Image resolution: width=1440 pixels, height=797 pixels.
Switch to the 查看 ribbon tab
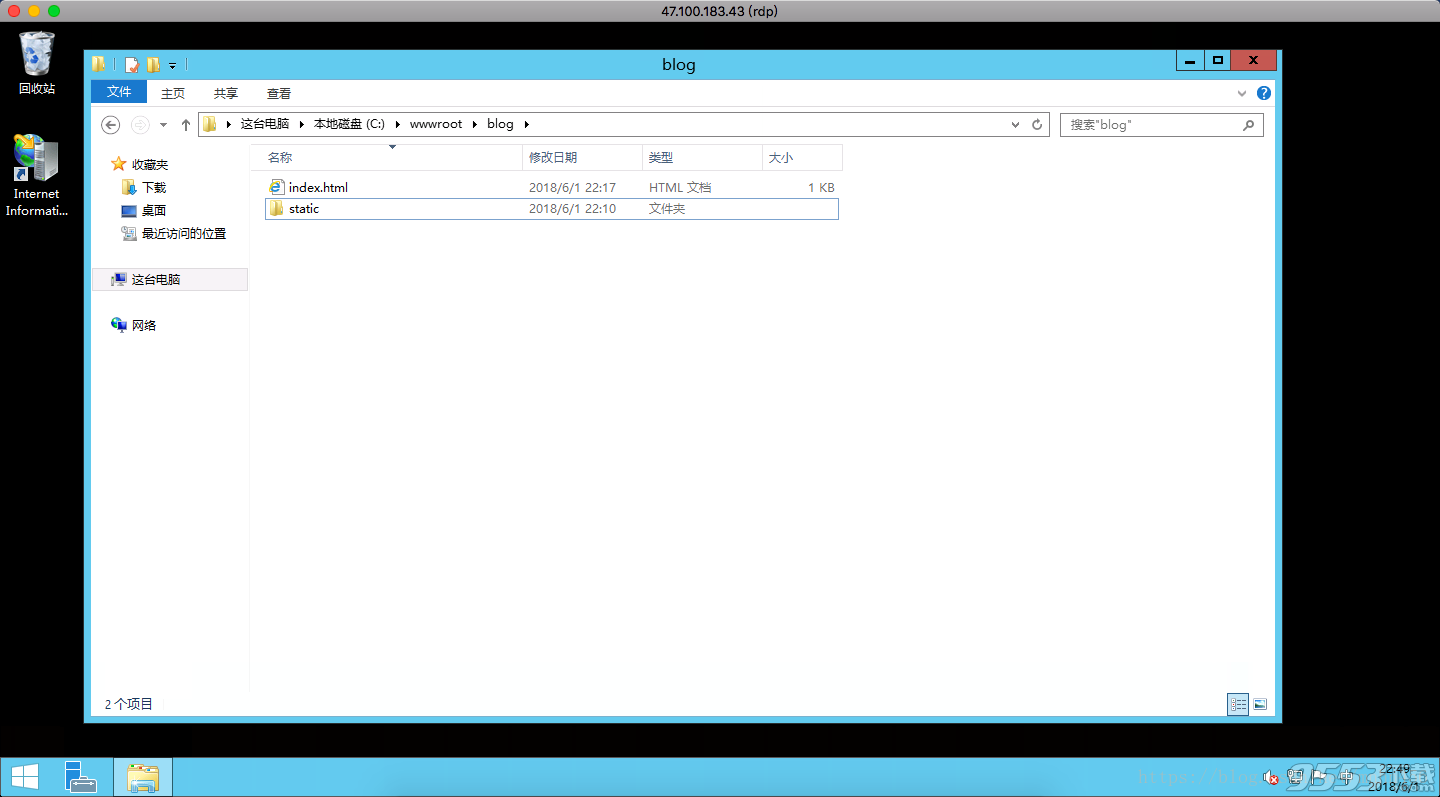[x=279, y=93]
